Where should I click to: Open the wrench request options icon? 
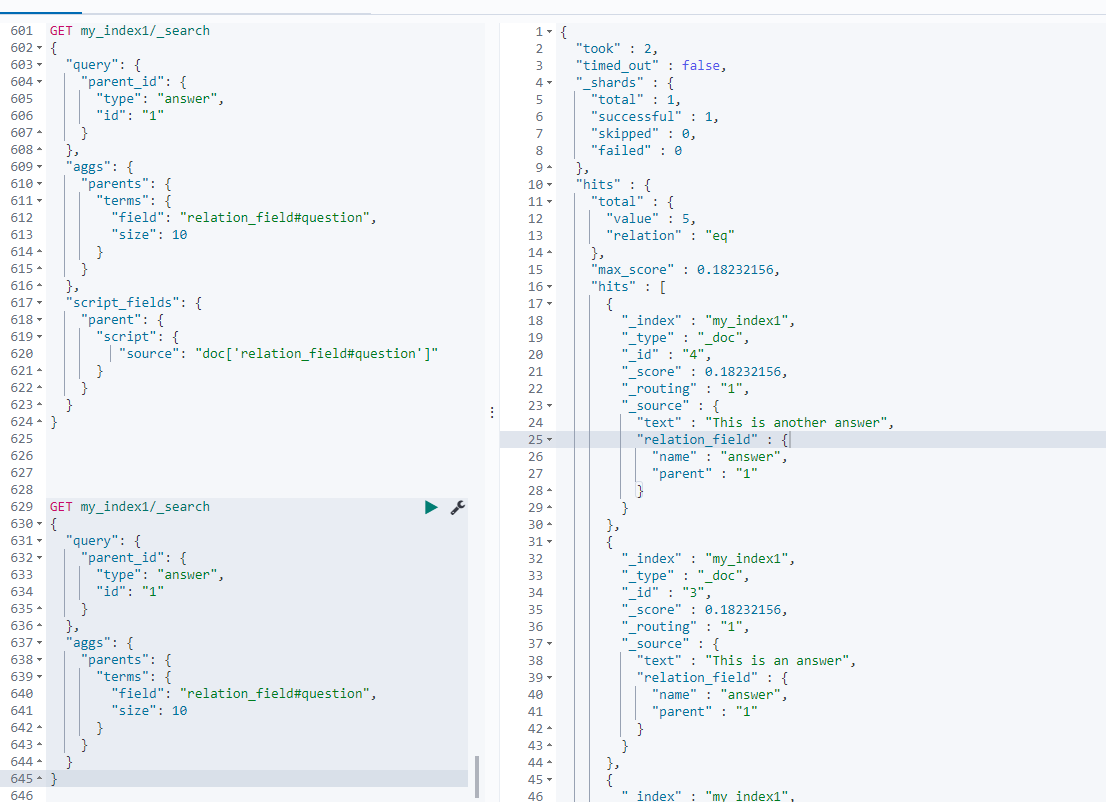tap(458, 507)
